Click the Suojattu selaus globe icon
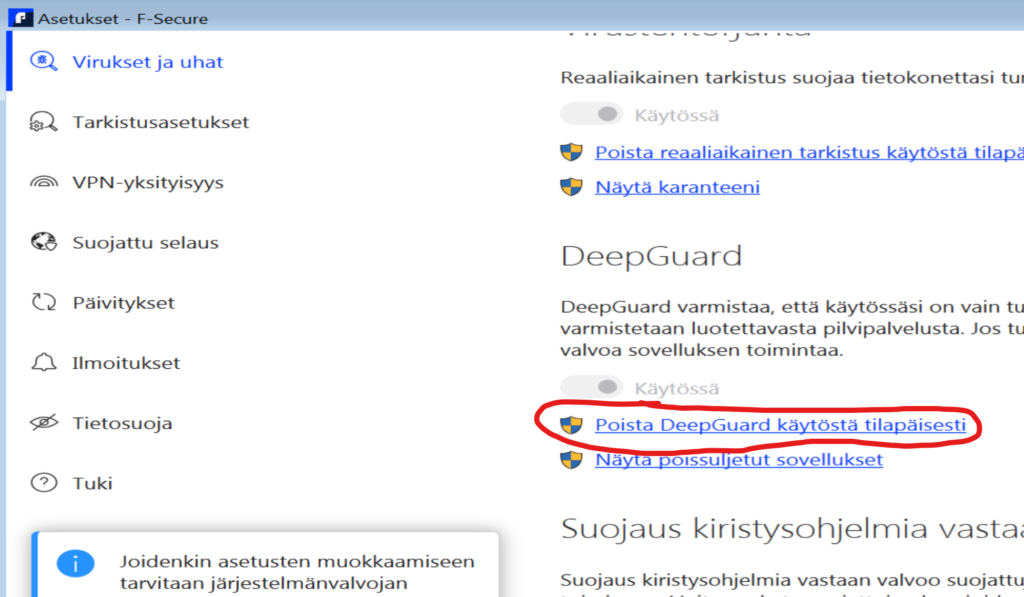Image resolution: width=1024 pixels, height=597 pixels. [x=44, y=243]
